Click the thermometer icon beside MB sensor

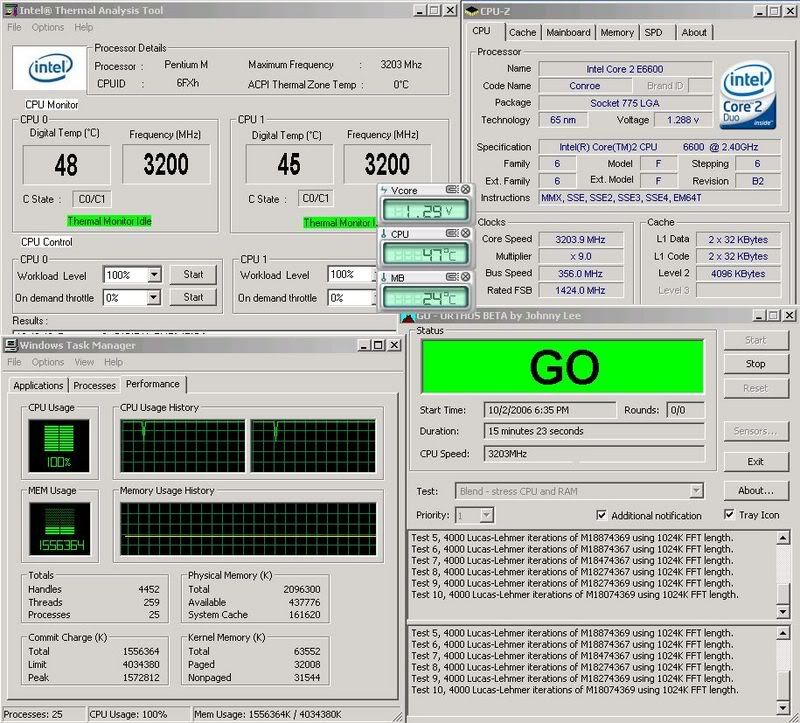(384, 278)
